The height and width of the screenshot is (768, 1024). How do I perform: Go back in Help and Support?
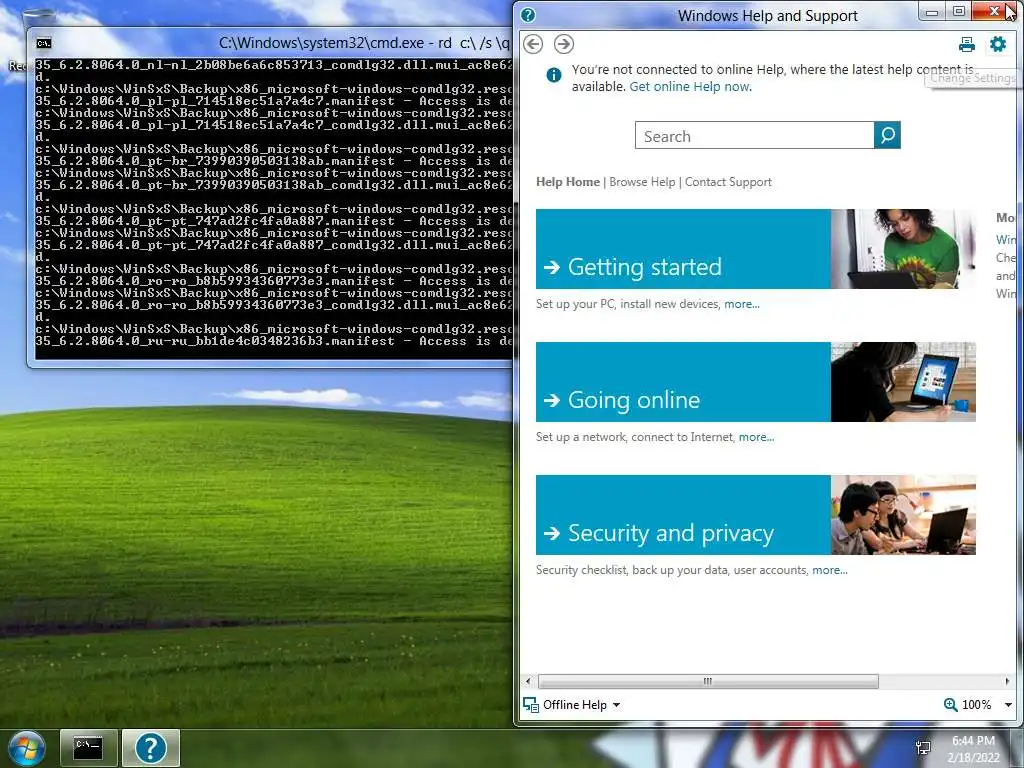(533, 44)
